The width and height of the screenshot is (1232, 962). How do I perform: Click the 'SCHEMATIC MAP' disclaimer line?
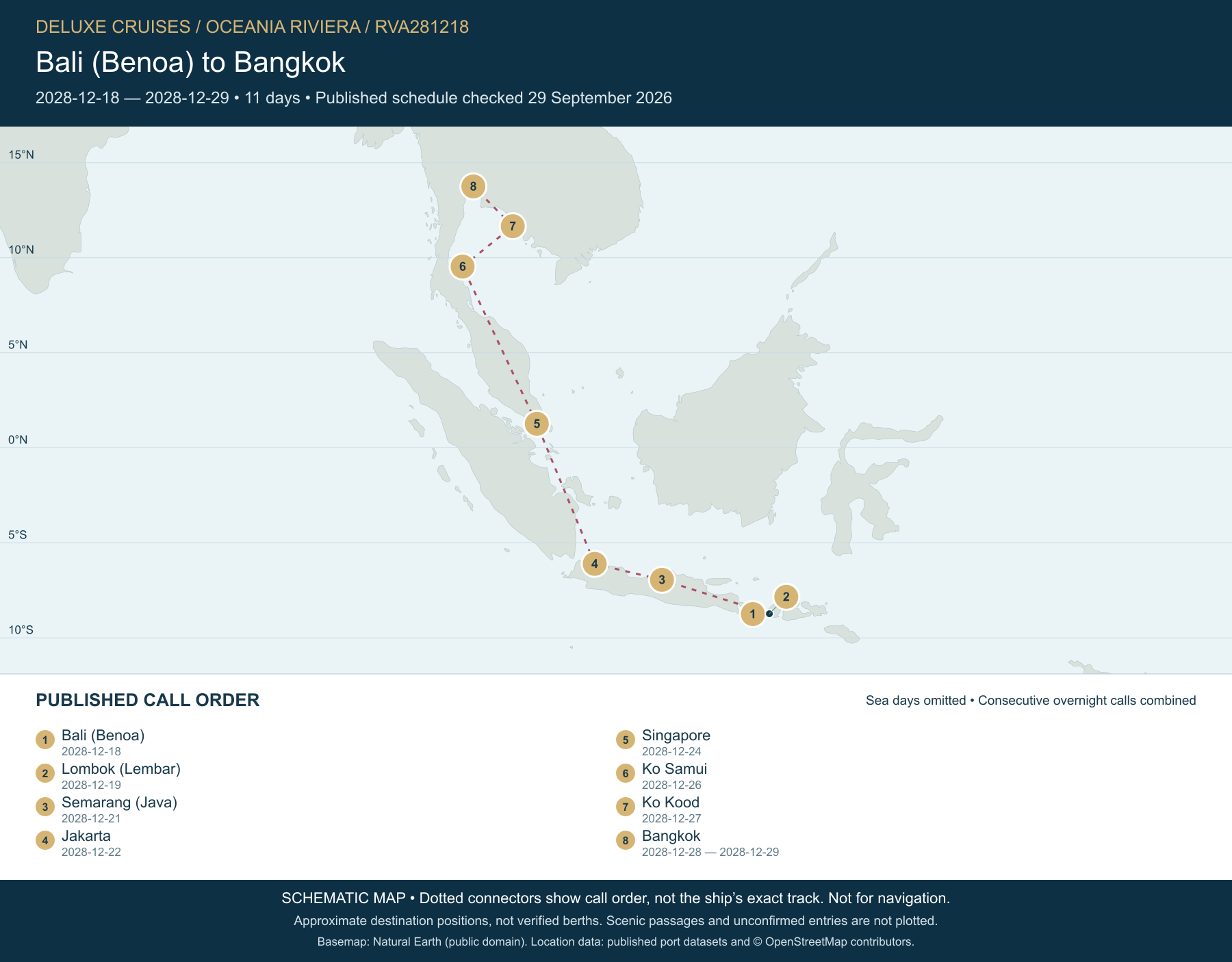(x=616, y=898)
